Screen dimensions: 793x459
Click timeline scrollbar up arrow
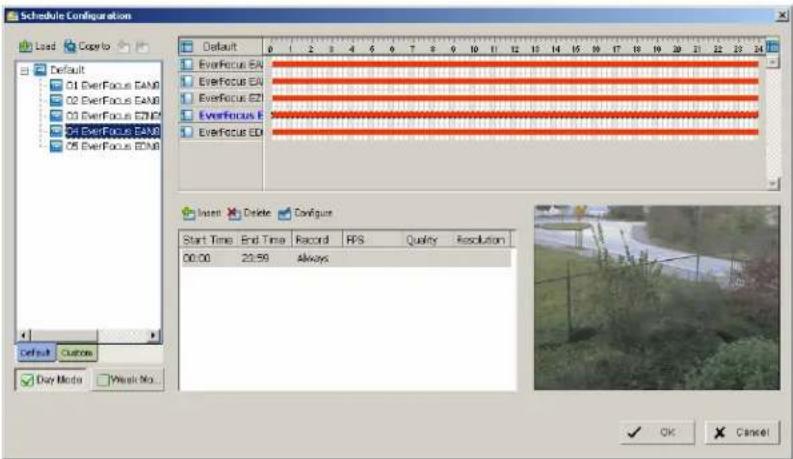coord(772,62)
